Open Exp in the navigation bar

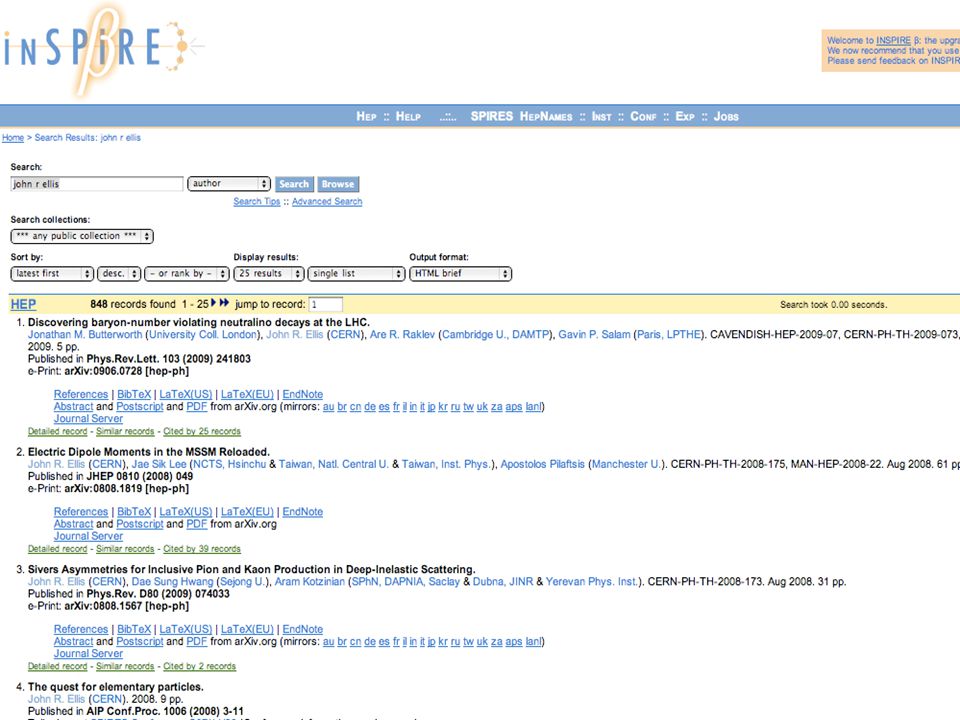click(684, 116)
